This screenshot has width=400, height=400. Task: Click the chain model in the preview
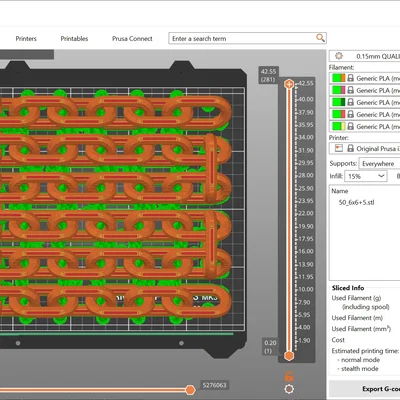[115, 207]
